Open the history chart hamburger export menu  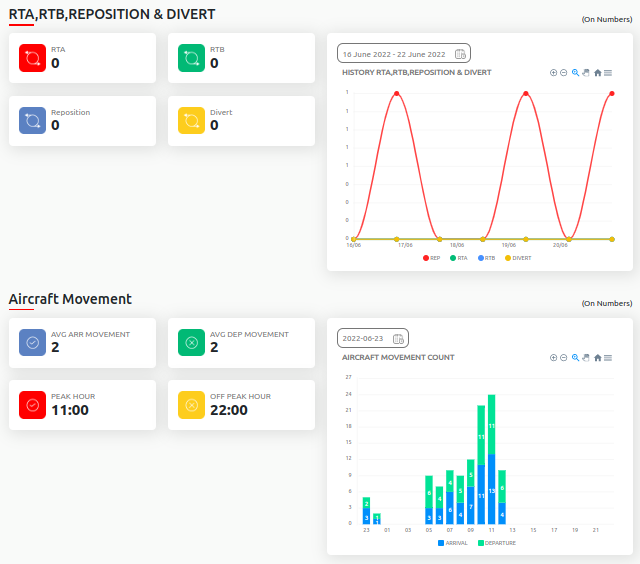click(608, 73)
